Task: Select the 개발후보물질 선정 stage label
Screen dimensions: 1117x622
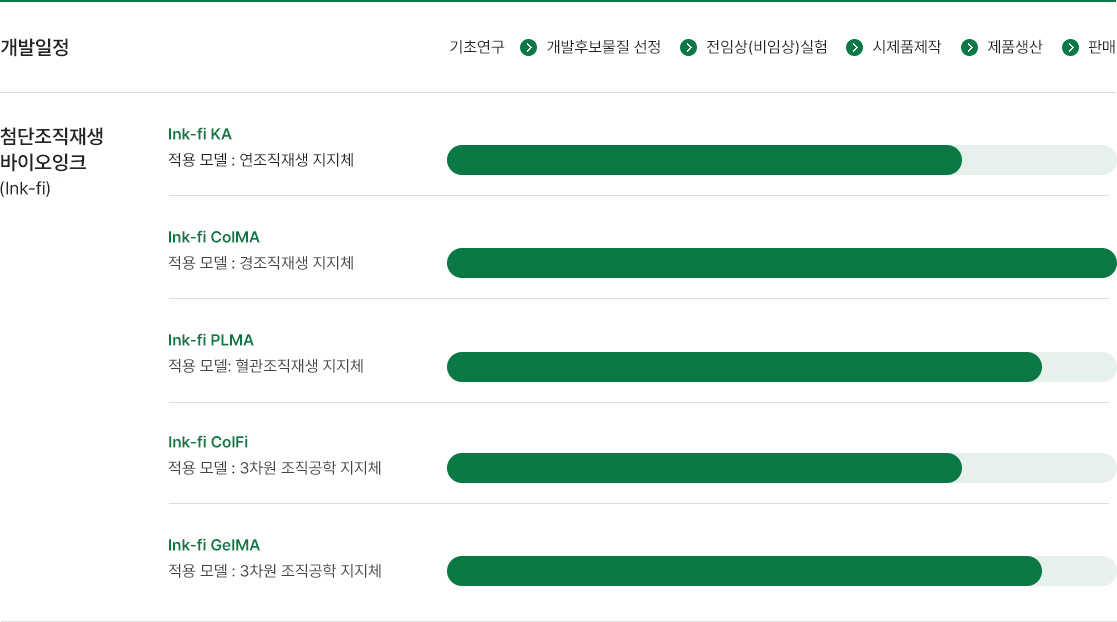Action: [x=603, y=47]
